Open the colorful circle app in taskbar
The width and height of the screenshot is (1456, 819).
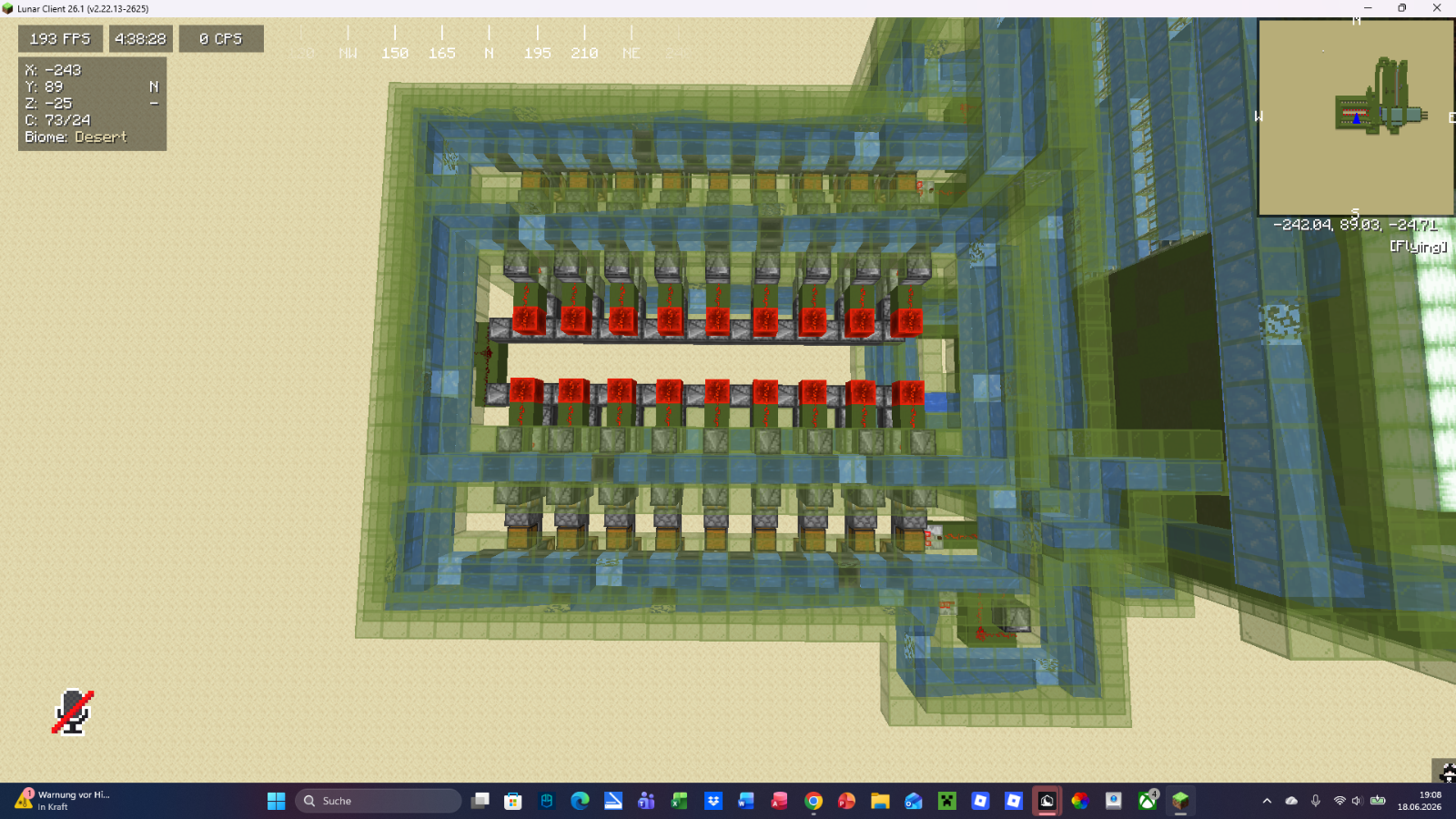(1080, 801)
